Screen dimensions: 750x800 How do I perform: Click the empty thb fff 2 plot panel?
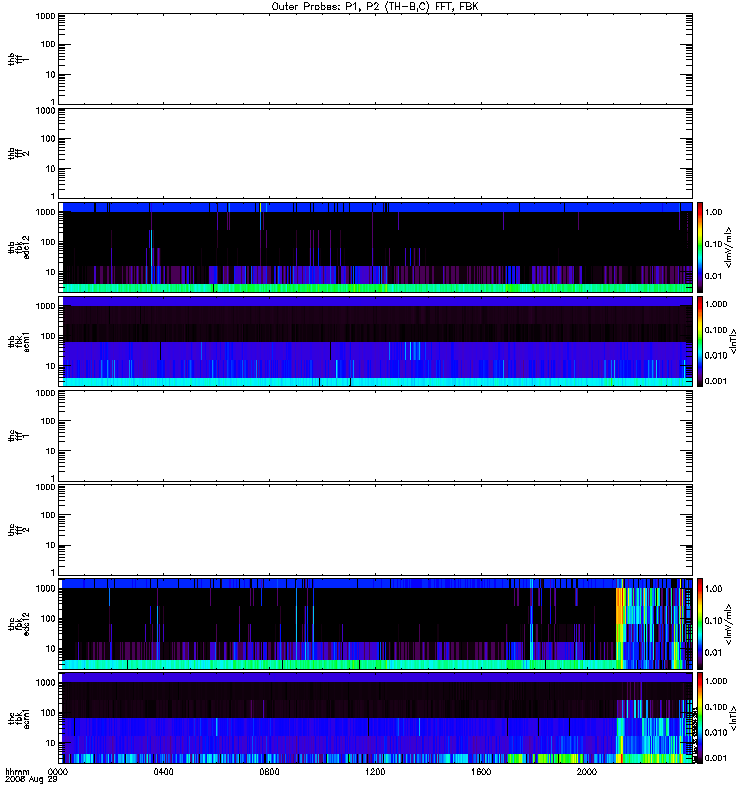376,153
